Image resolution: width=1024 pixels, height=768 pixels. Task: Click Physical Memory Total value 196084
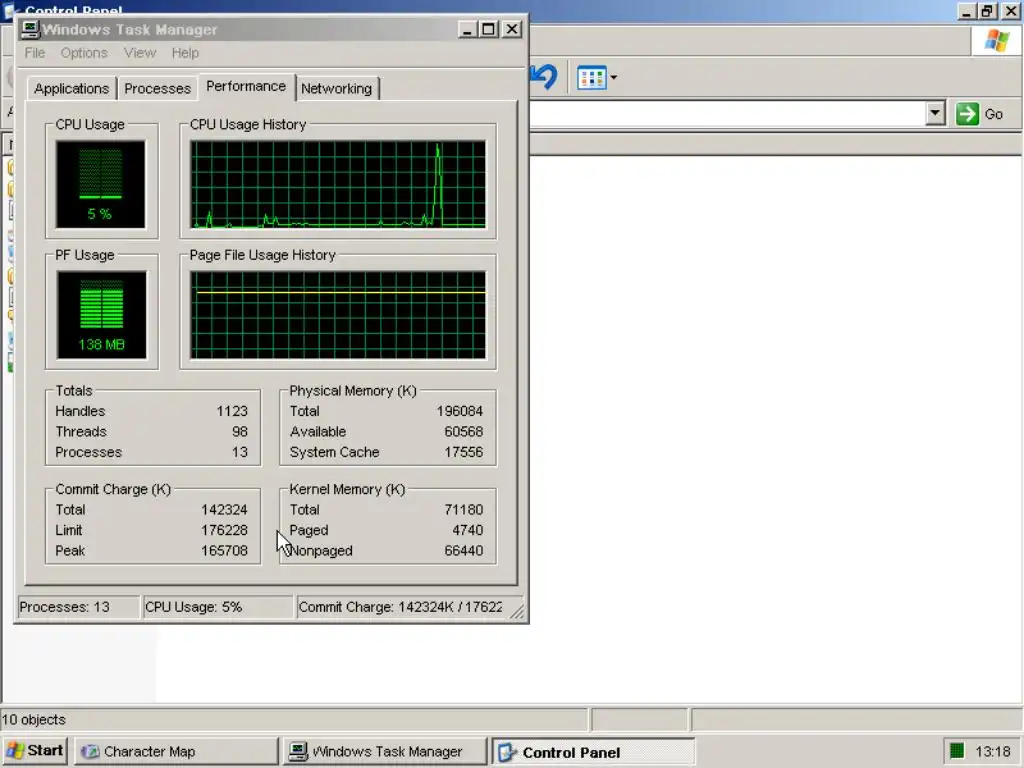(460, 411)
